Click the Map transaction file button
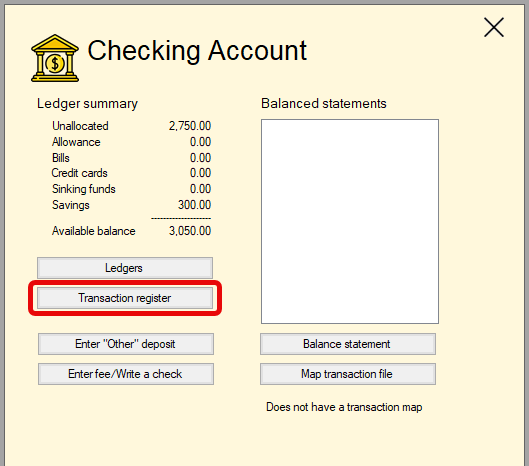The image size is (529, 466). pyautogui.click(x=347, y=374)
